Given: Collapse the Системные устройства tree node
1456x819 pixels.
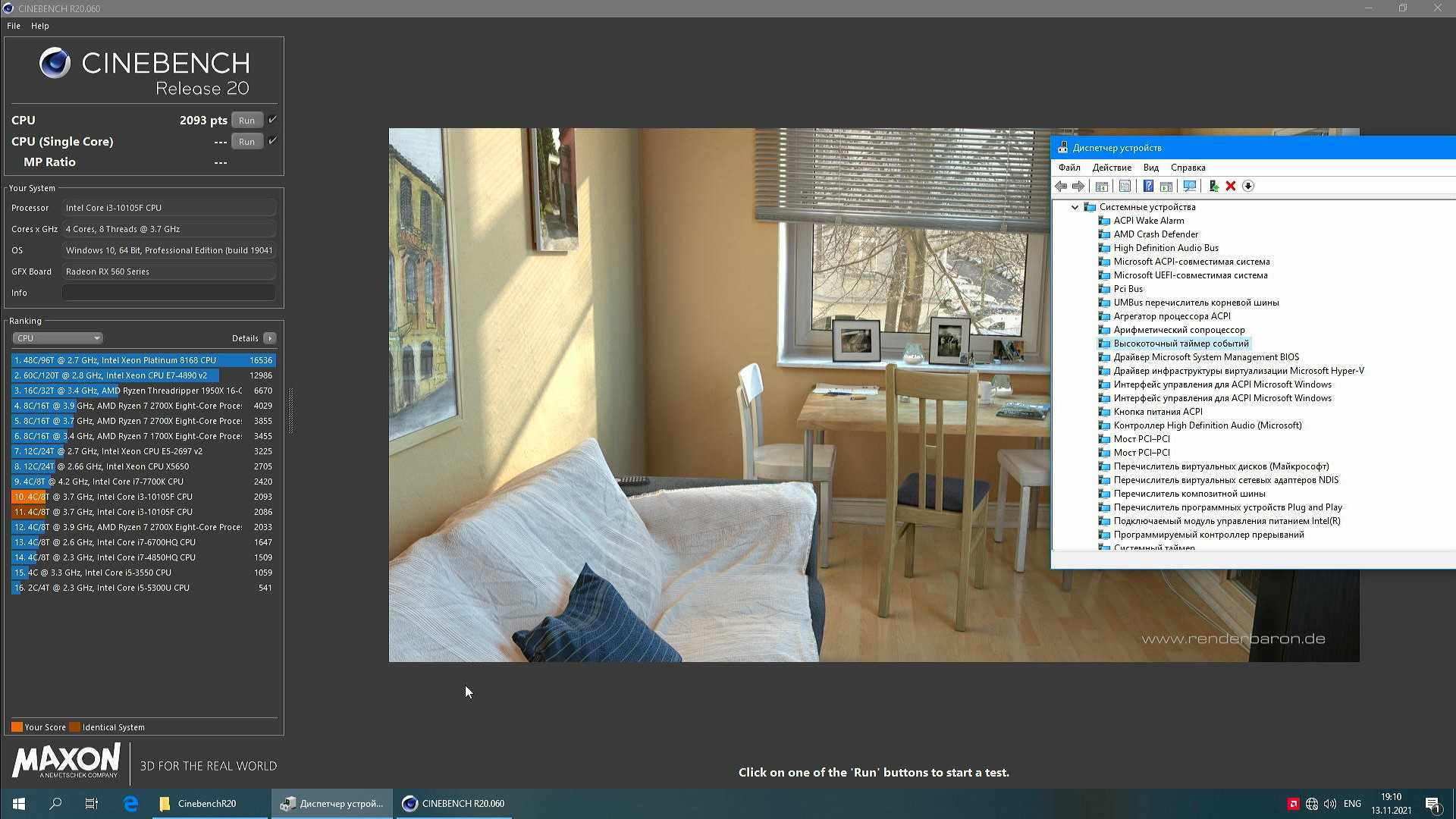Looking at the screenshot, I should coord(1075,207).
